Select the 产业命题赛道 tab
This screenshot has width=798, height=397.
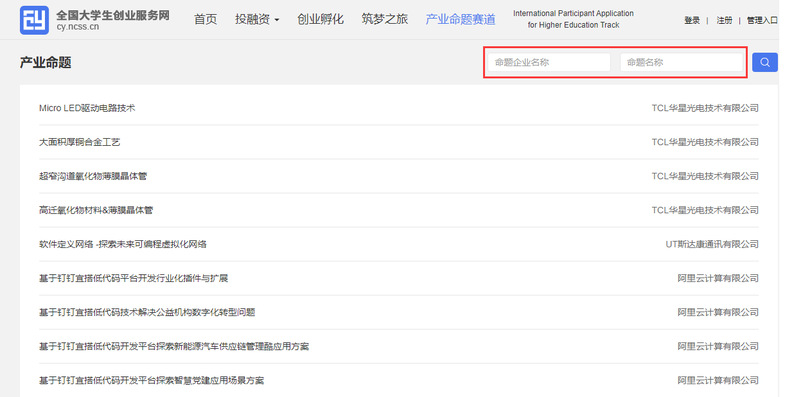(460, 20)
